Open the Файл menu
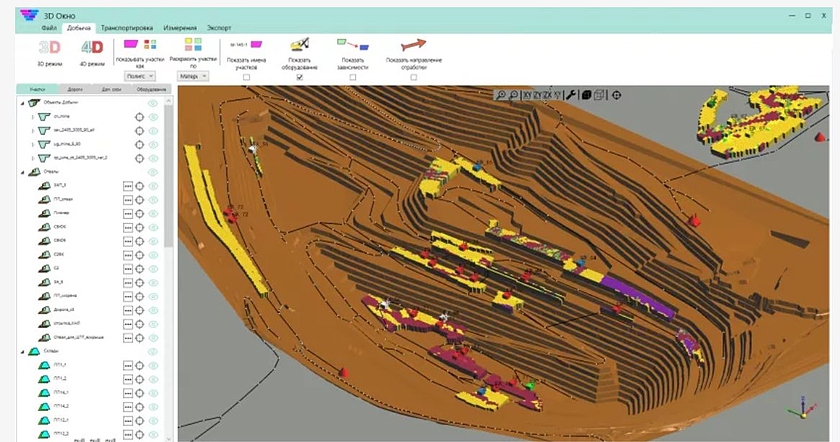 [49, 28]
